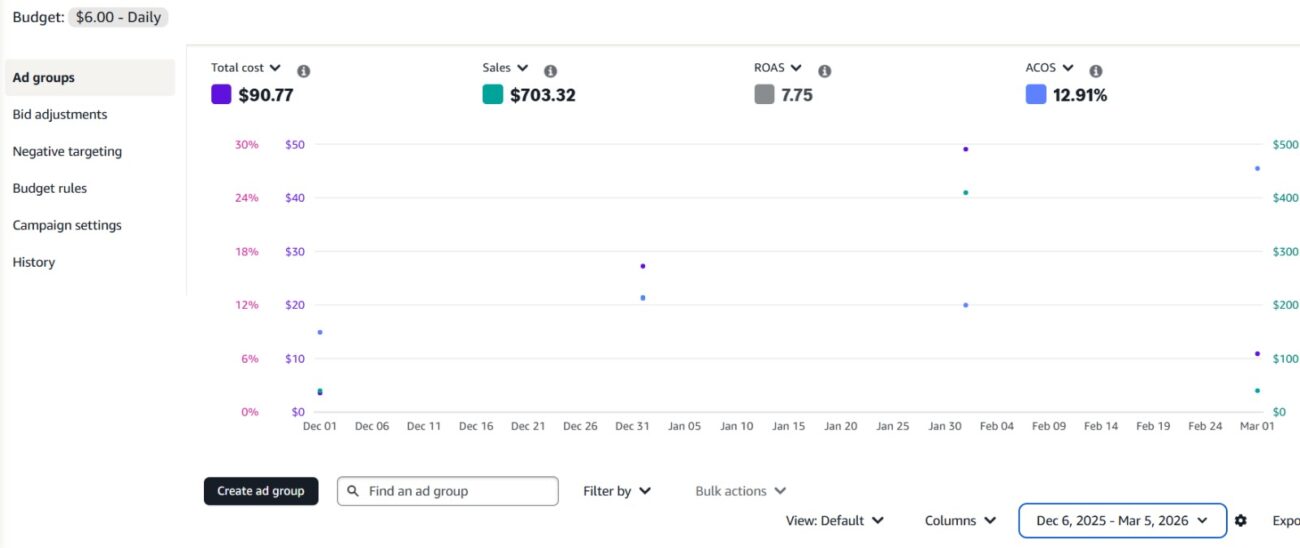The width and height of the screenshot is (1300, 548).
Task: Open Campaign settings in sidebar
Action: tap(67, 225)
